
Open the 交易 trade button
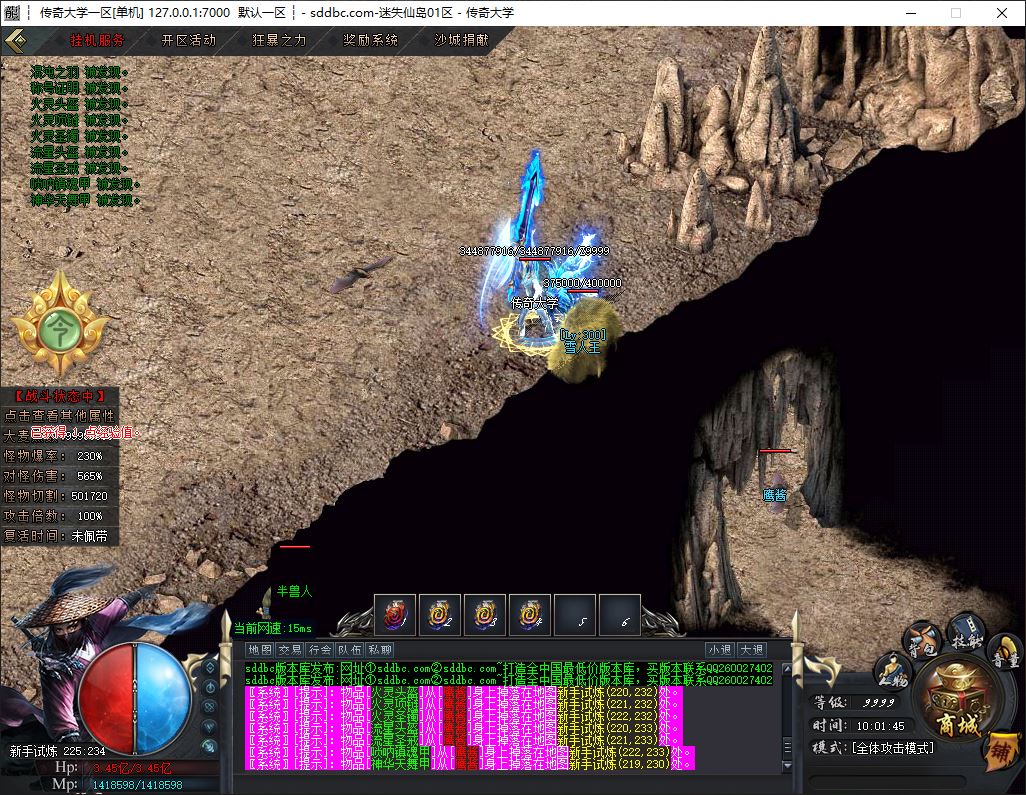tap(290, 650)
